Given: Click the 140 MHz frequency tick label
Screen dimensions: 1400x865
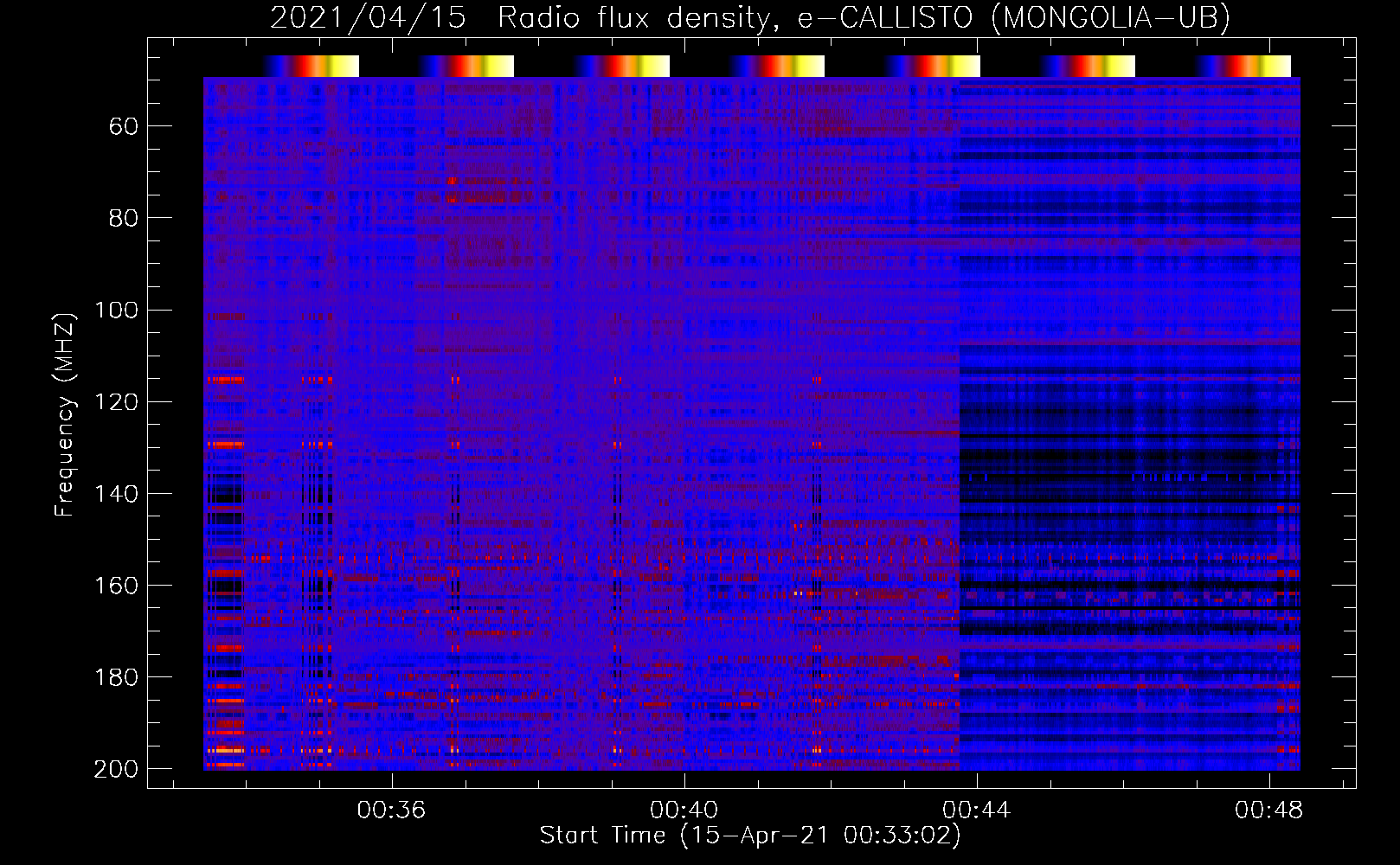Looking at the screenshot, I should point(117,493).
